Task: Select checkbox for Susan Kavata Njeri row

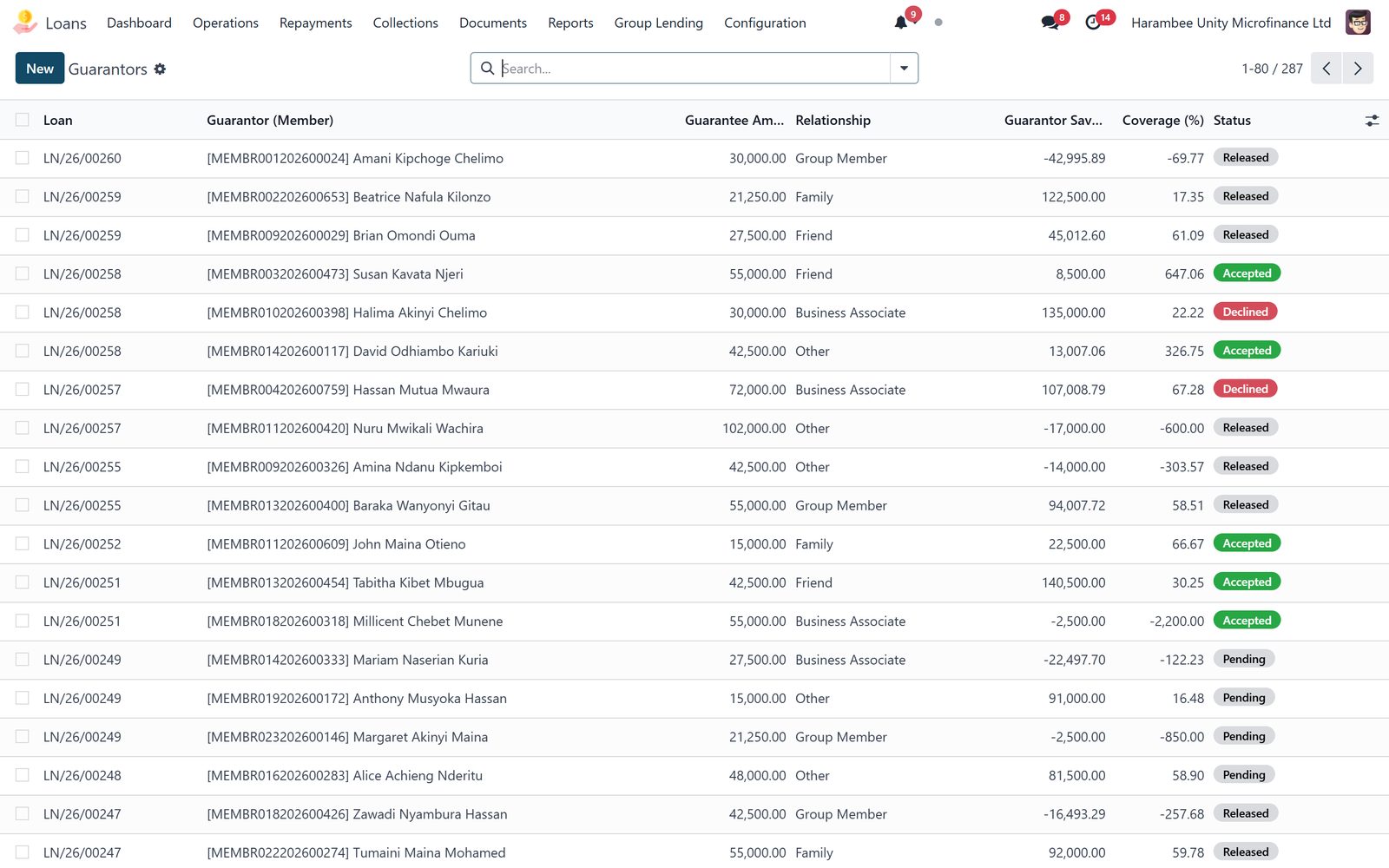Action: point(23,273)
